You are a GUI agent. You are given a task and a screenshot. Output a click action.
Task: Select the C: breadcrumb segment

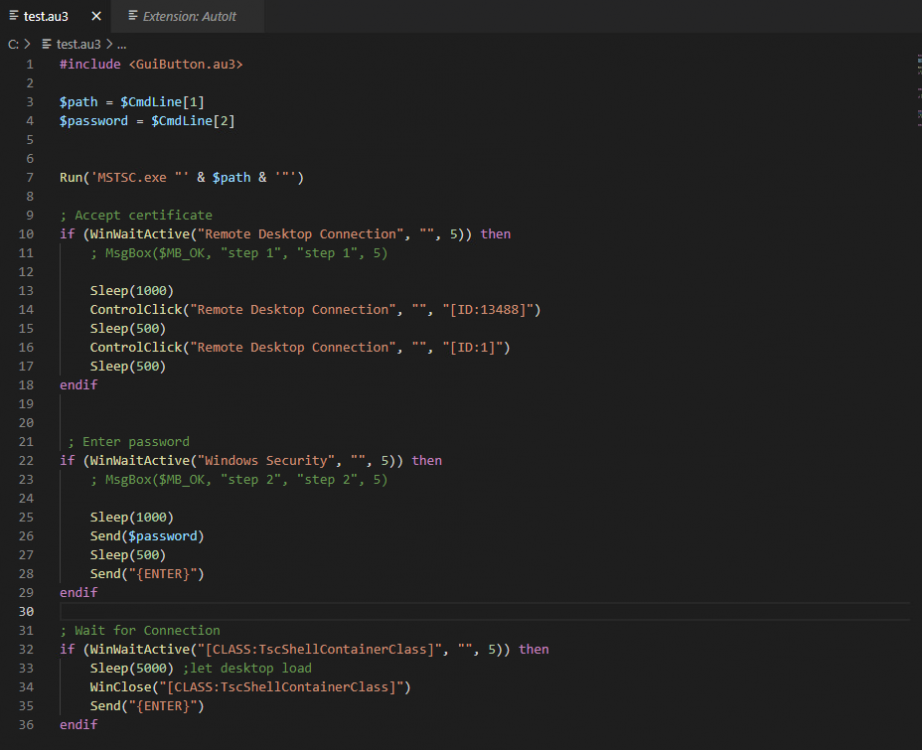tap(14, 44)
